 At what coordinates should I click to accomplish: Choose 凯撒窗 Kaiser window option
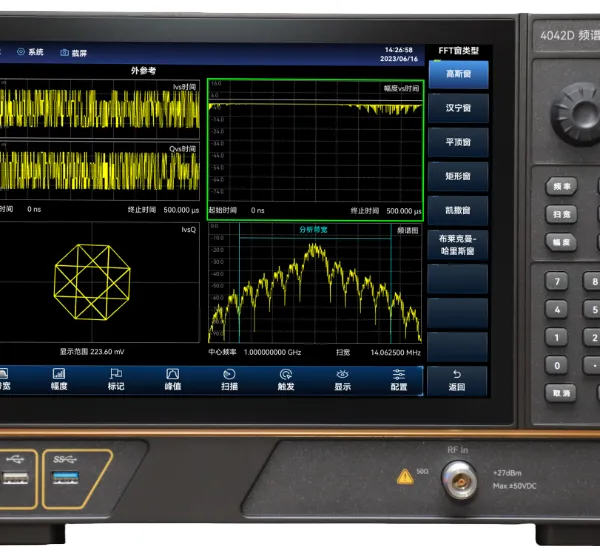pyautogui.click(x=458, y=210)
